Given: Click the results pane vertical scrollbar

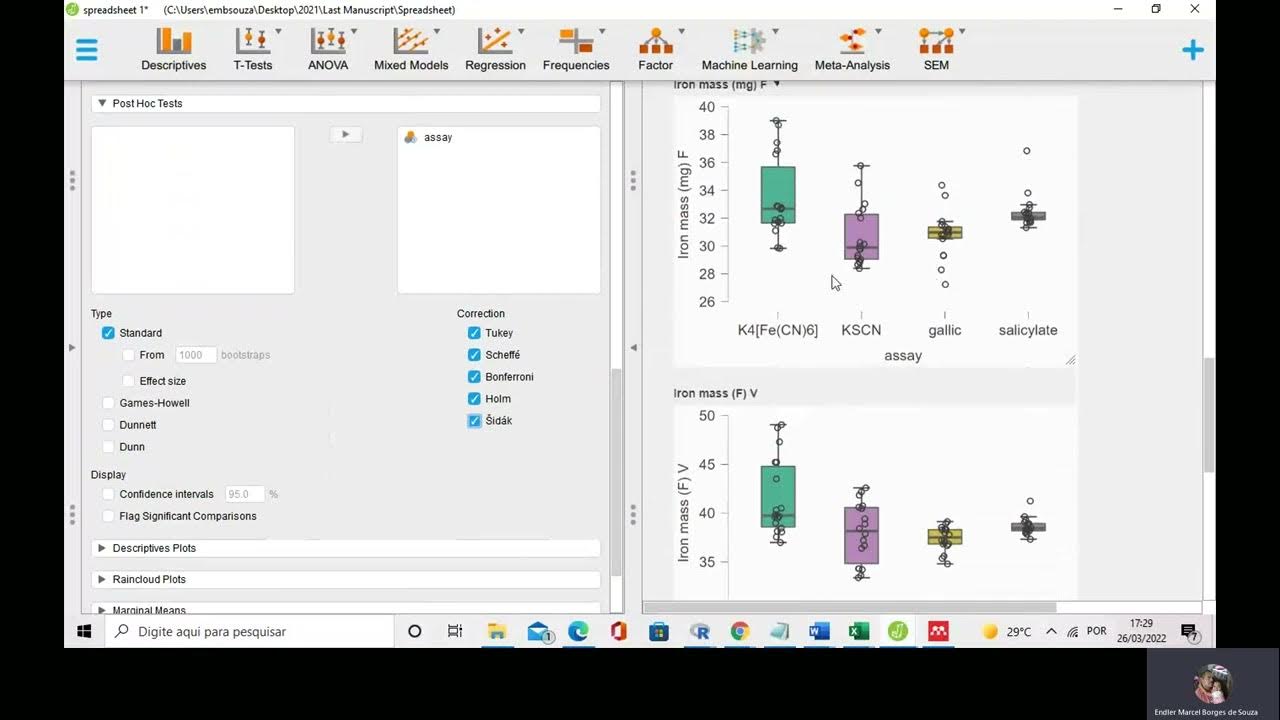Looking at the screenshot, I should [1209, 415].
